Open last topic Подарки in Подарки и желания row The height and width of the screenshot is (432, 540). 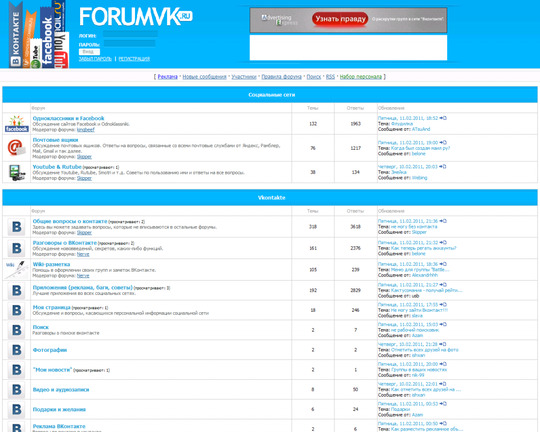[400, 410]
